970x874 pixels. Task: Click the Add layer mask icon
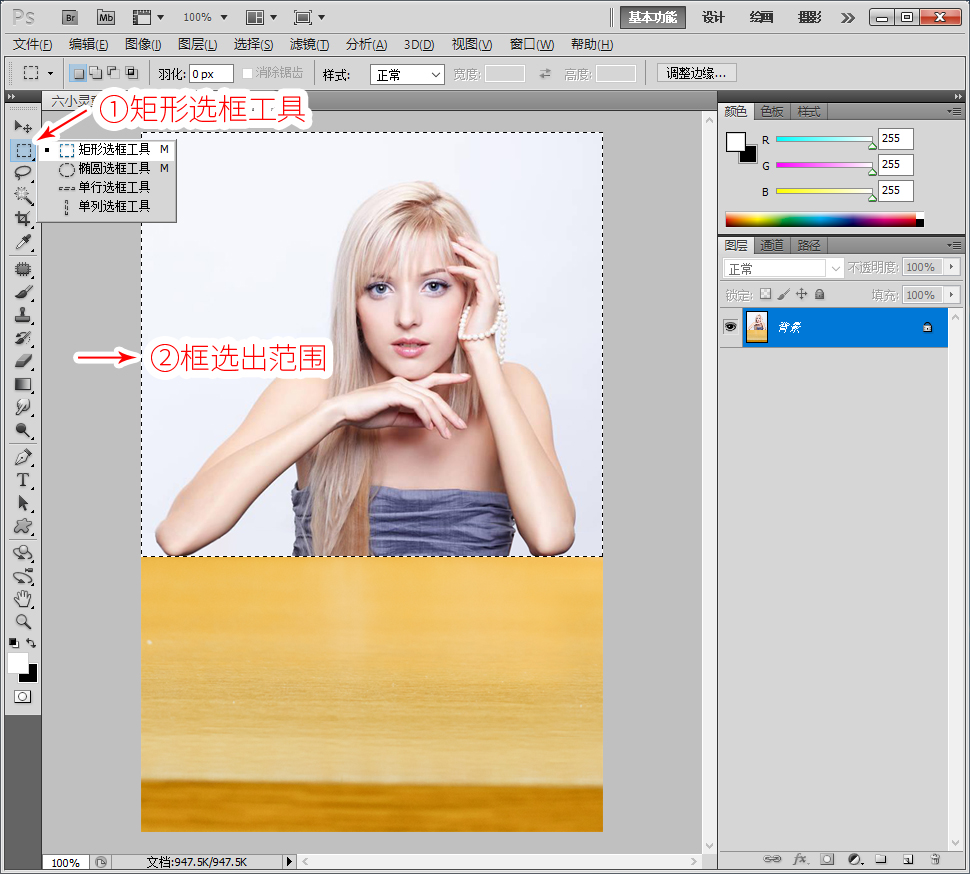click(x=827, y=859)
